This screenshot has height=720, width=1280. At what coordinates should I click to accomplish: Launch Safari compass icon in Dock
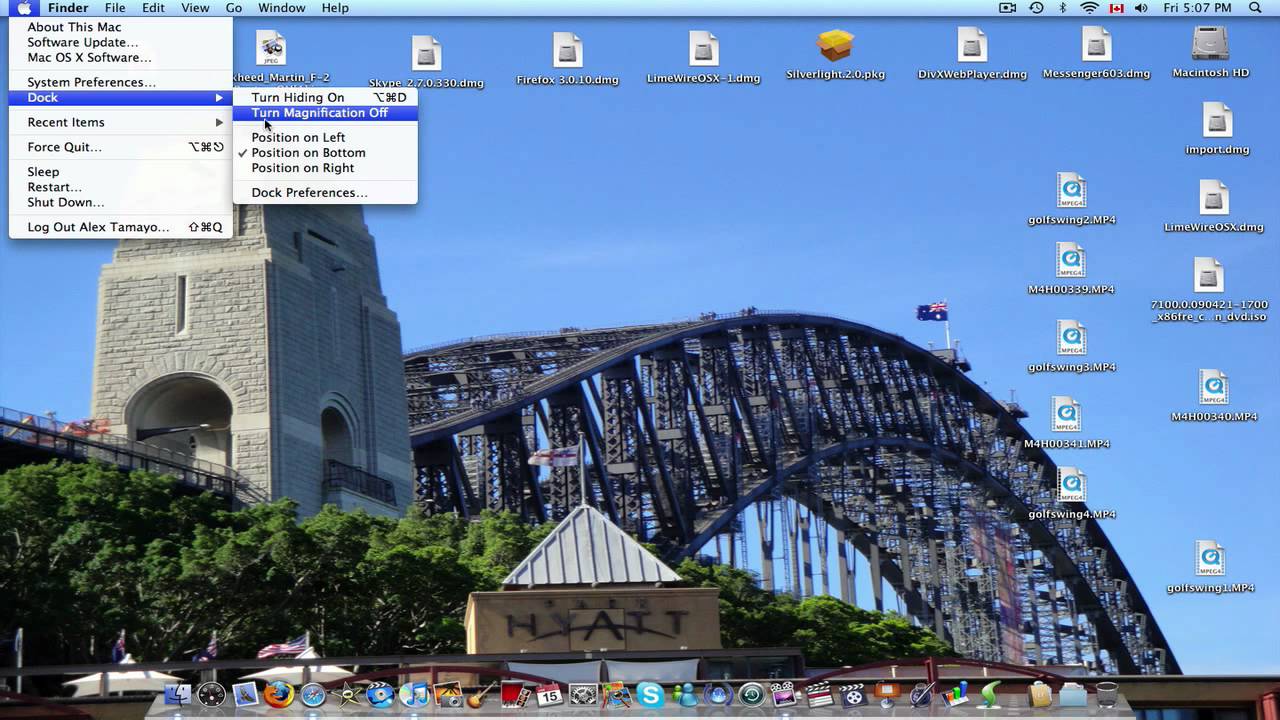click(313, 694)
